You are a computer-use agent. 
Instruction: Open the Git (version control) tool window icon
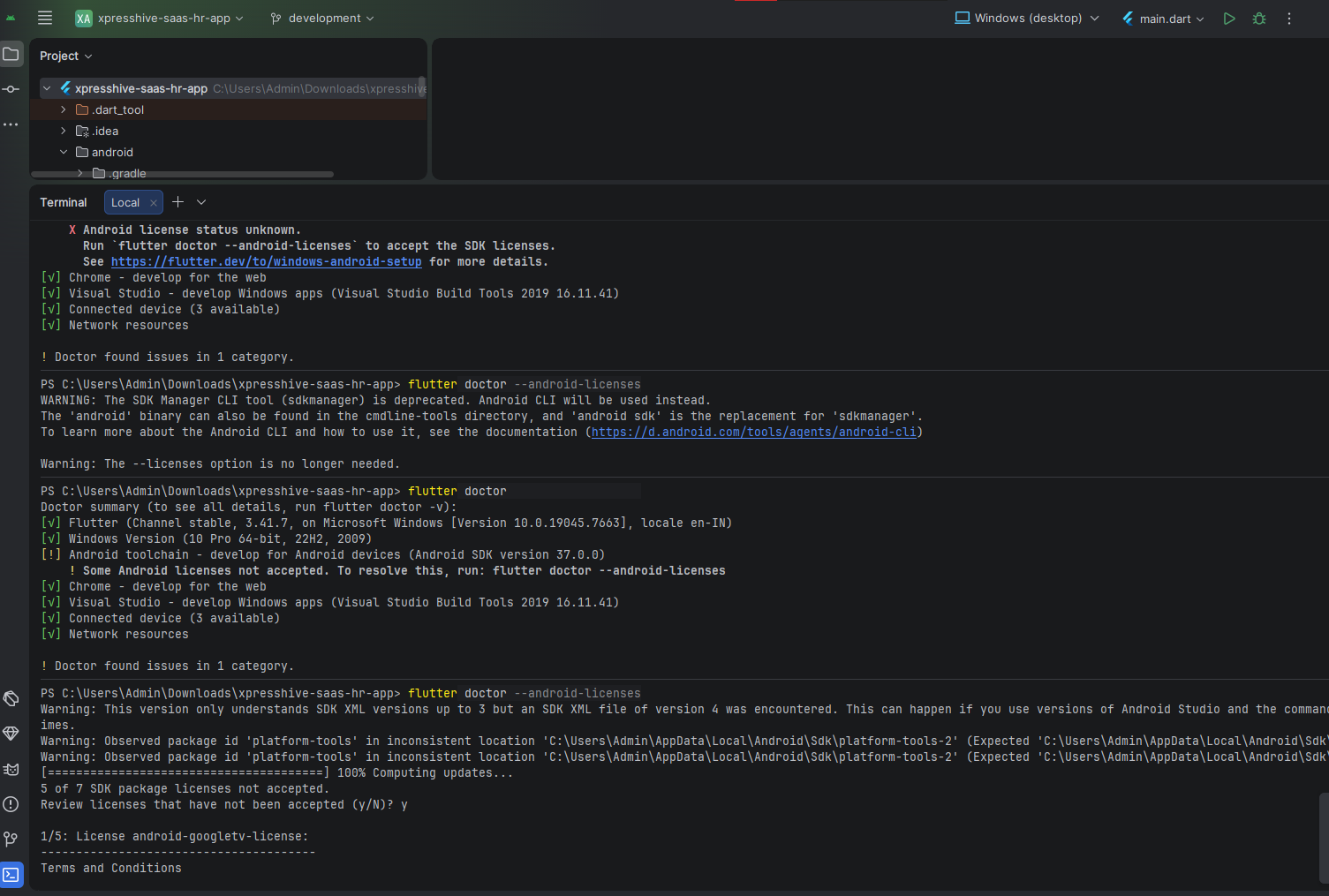pos(11,839)
